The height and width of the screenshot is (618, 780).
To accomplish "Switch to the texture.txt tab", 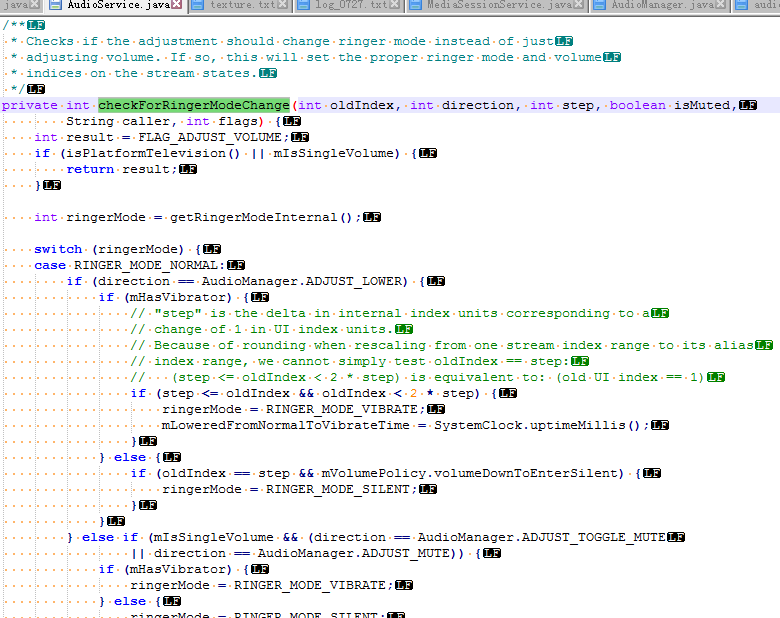I will click(240, 5).
